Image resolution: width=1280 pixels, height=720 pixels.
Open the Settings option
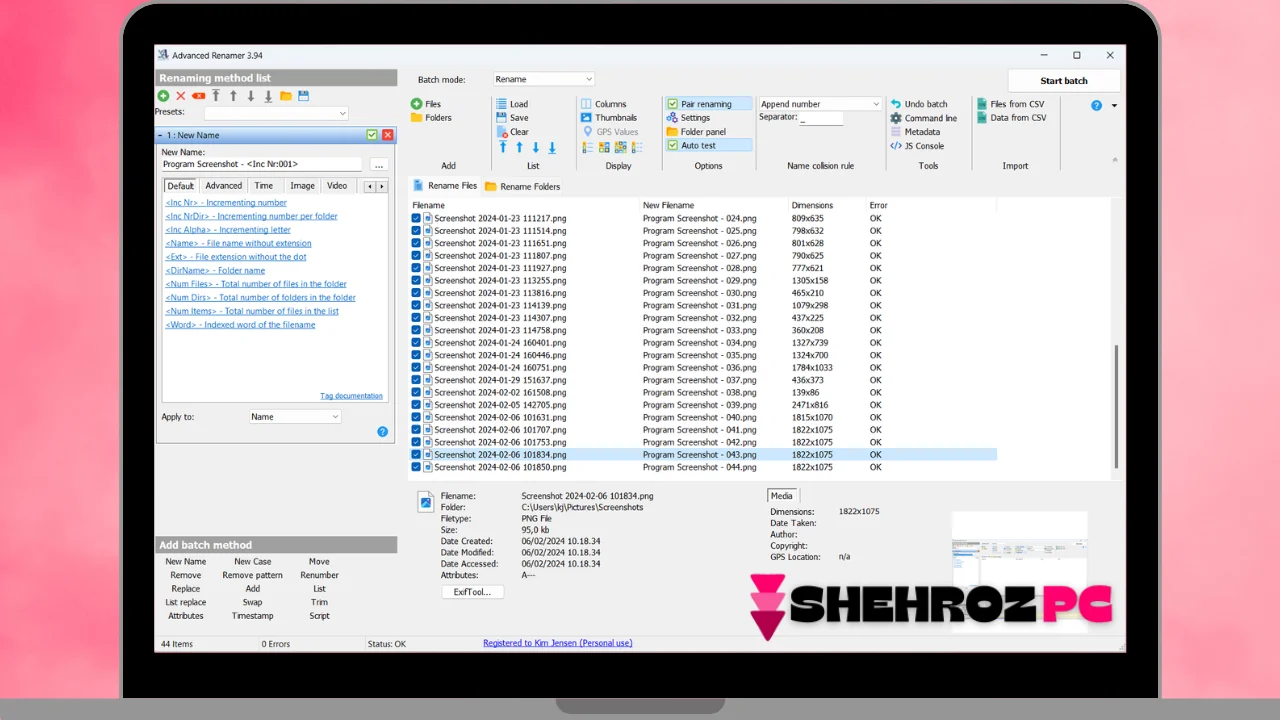click(x=688, y=118)
